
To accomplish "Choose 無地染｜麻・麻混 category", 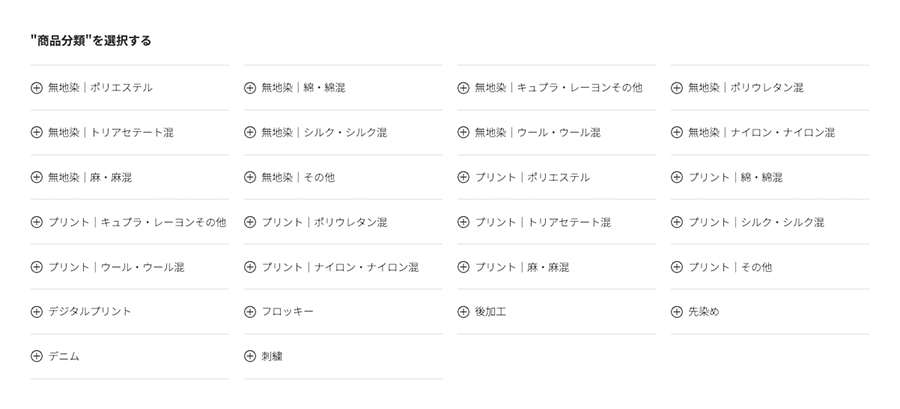I will [x=130, y=177].
